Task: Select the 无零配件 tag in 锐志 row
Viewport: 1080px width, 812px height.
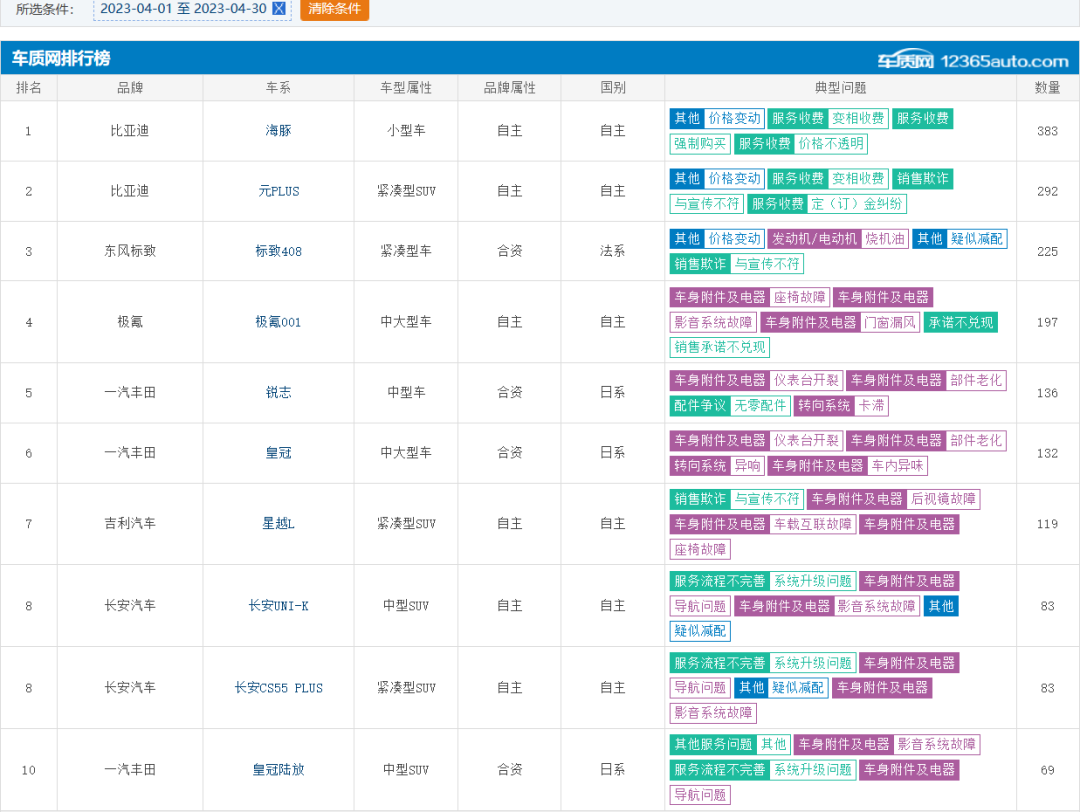Action: point(760,406)
